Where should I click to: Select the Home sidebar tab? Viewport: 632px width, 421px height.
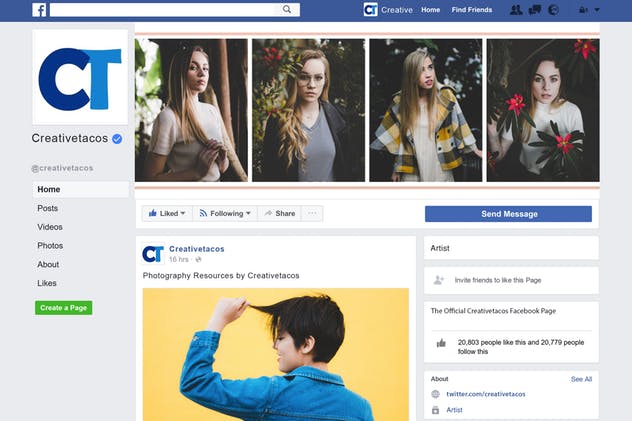81,189
